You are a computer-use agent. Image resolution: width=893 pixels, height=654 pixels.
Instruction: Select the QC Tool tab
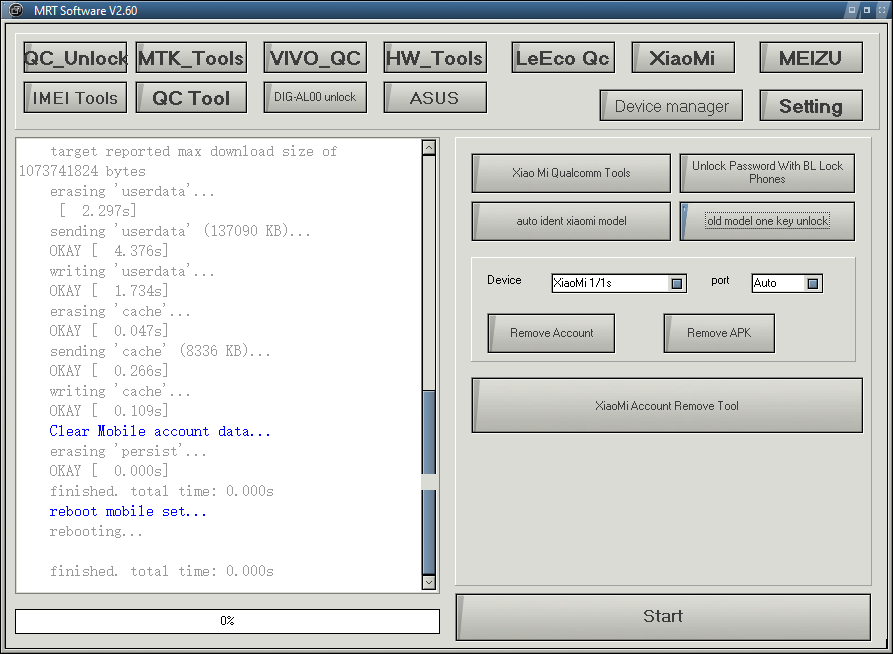tap(191, 97)
